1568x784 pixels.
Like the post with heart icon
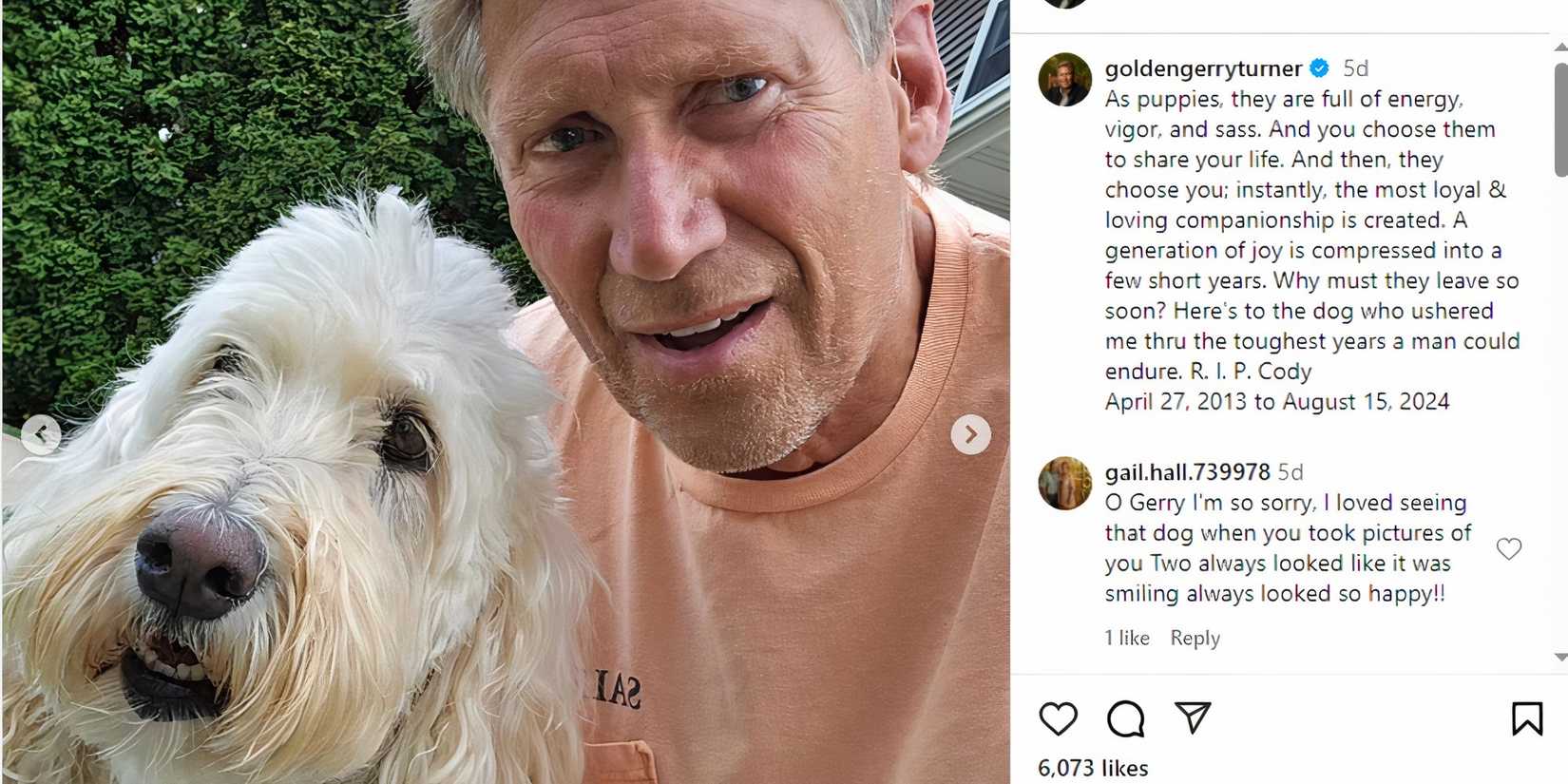click(x=1058, y=718)
